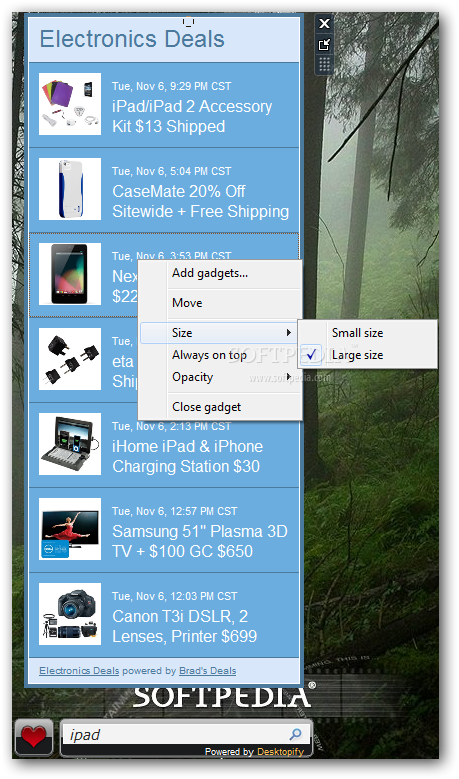Click timestamp Tue, Nov 6, 12:03 PM CST
The image size is (459, 779).
point(174,596)
